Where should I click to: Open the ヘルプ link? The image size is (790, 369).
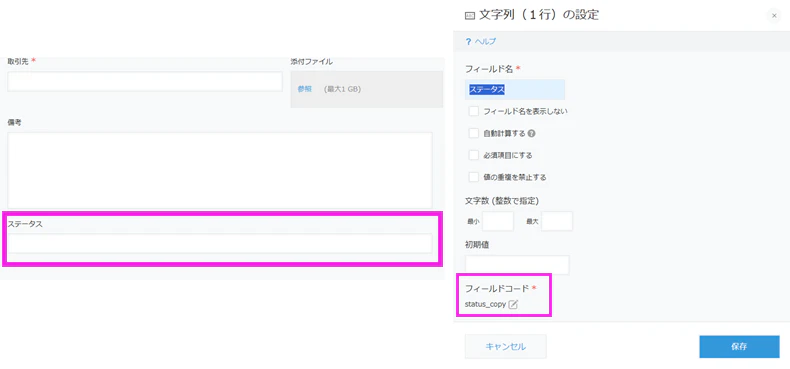coord(485,42)
